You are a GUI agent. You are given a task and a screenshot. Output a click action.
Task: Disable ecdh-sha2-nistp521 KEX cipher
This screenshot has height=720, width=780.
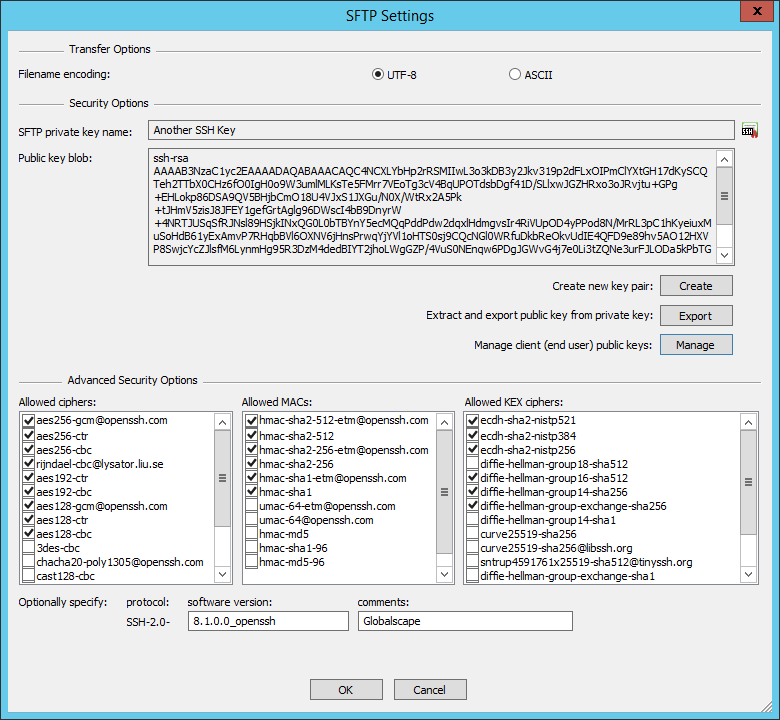coord(473,421)
